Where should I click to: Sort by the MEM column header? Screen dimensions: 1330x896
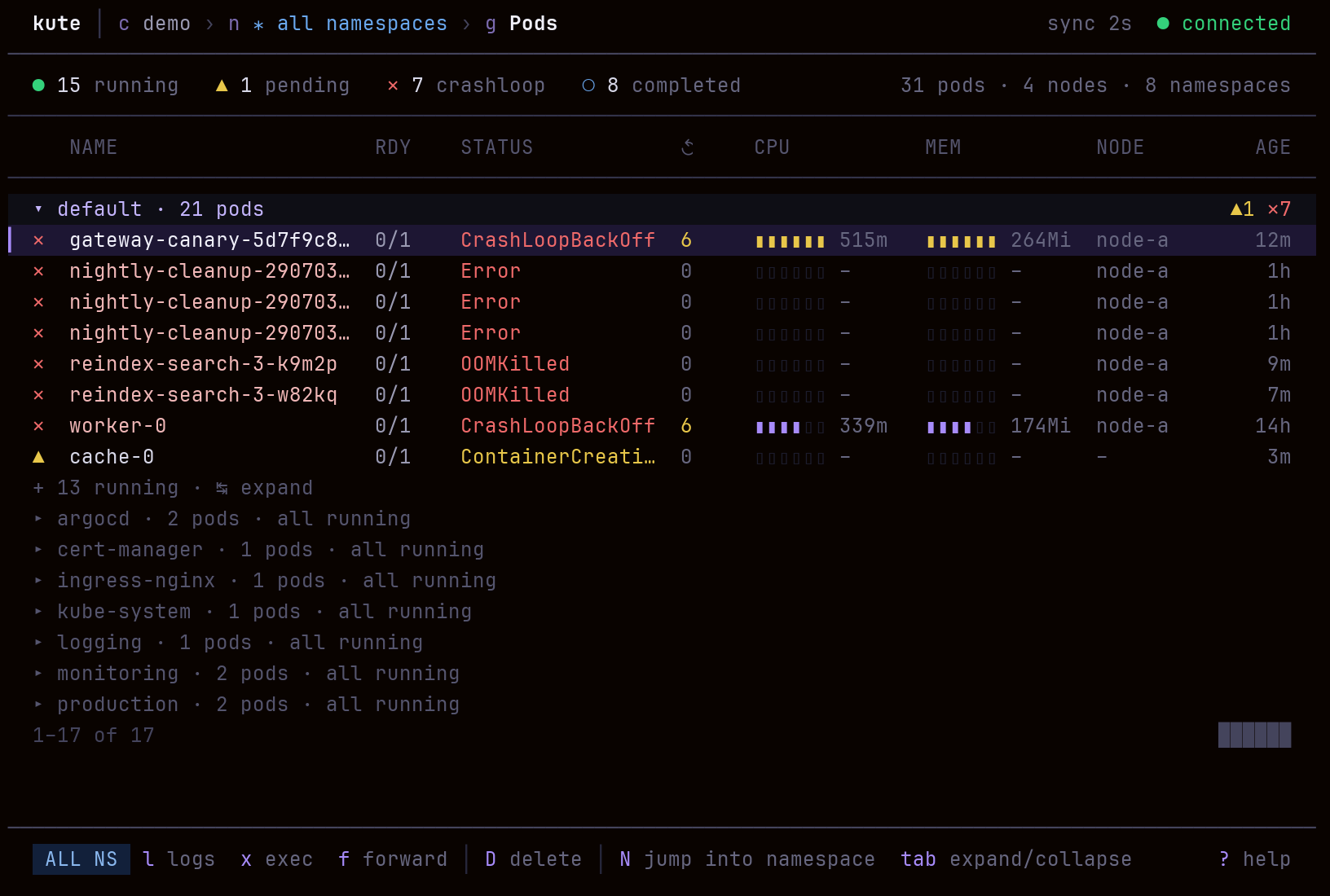[943, 147]
